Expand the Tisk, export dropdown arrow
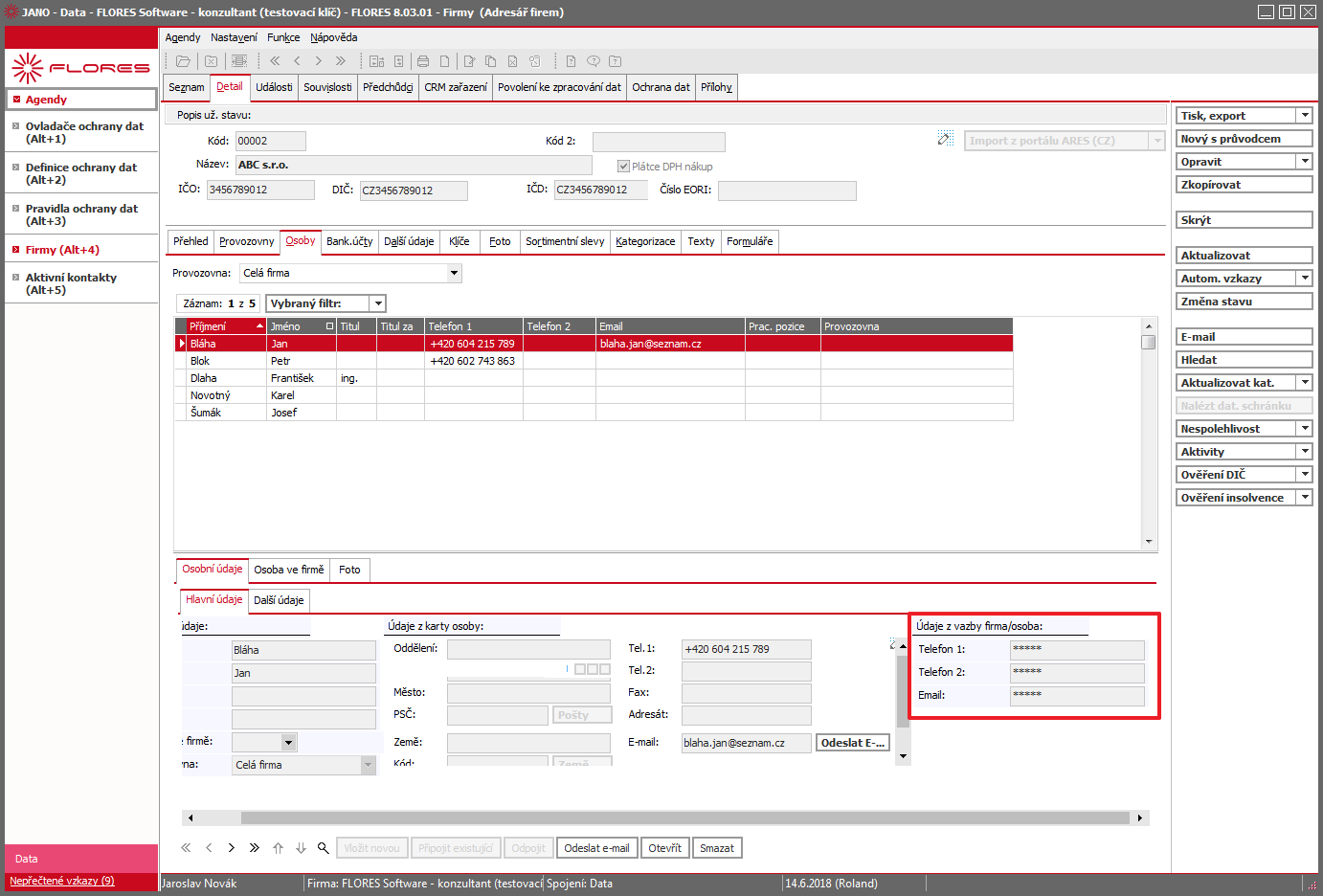1323x896 pixels. [1304, 116]
